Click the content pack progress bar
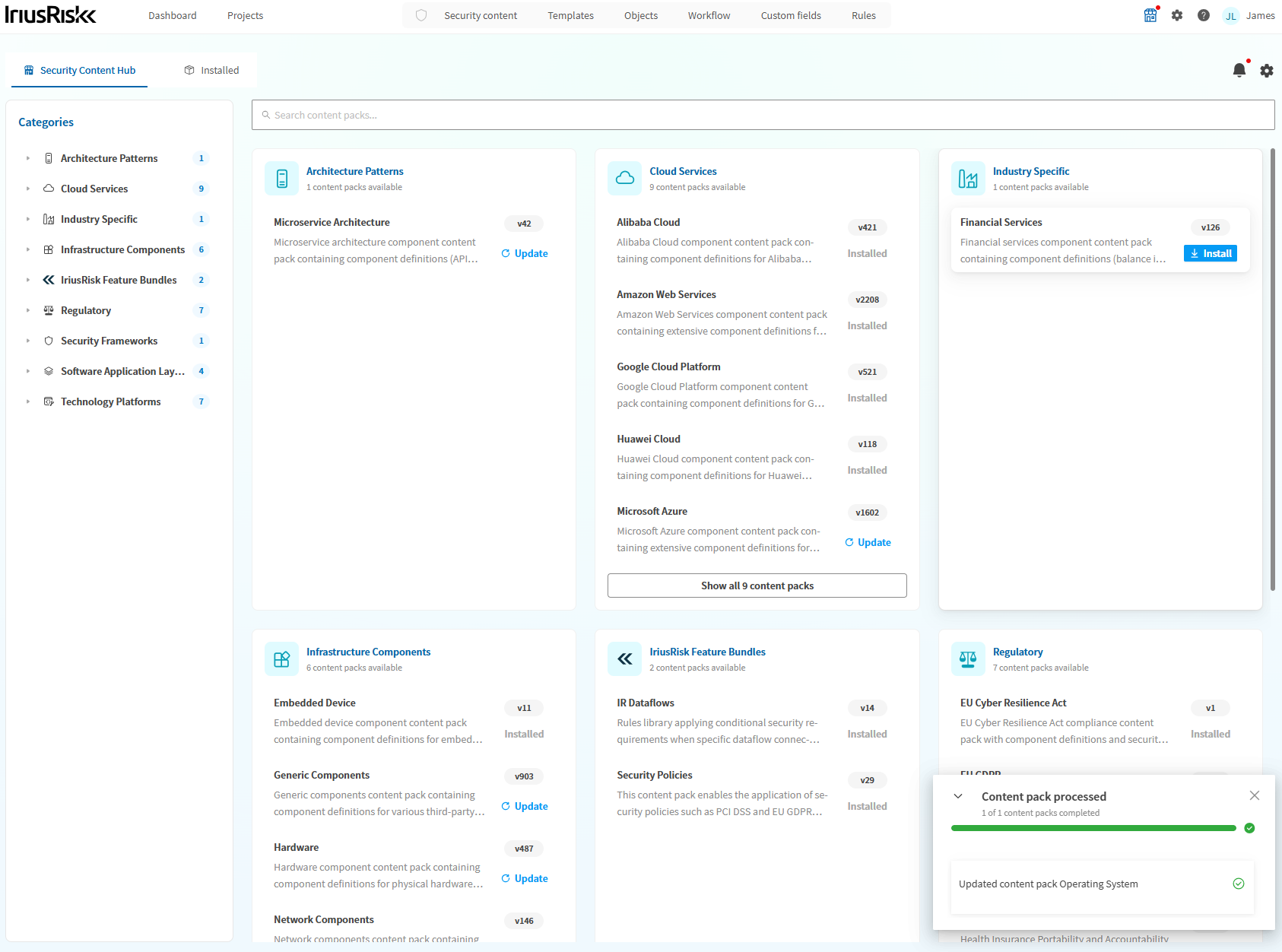Screen dimensions: 1282x952 coord(1093,828)
